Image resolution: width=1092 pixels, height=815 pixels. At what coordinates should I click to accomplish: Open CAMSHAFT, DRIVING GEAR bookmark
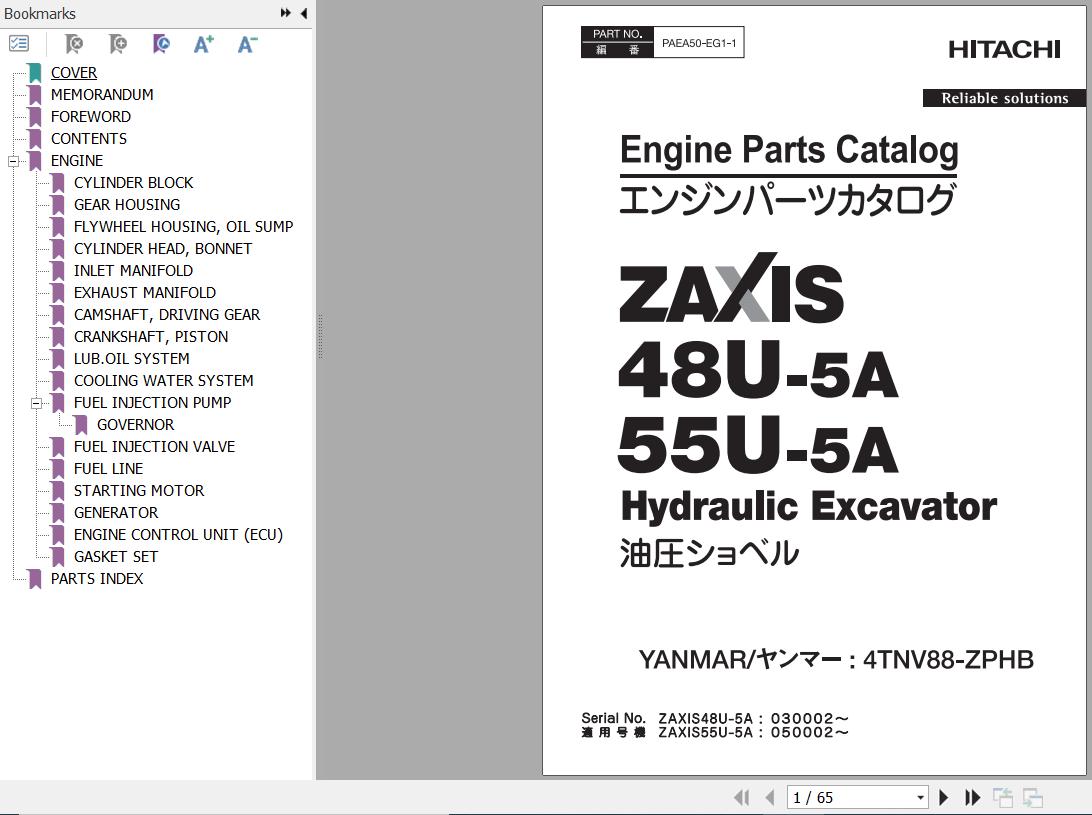coord(167,315)
